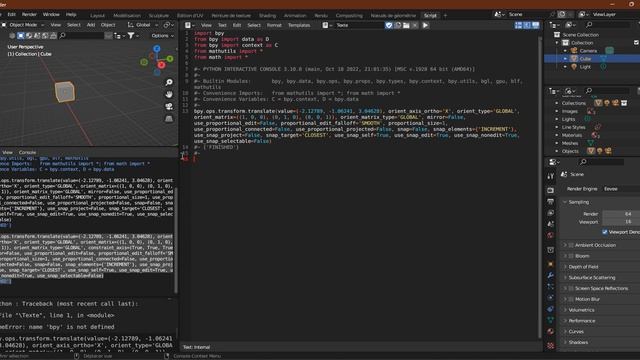Switch the viewport between perspective and orthographic
The height and width of the screenshot is (360, 640).
169,119
